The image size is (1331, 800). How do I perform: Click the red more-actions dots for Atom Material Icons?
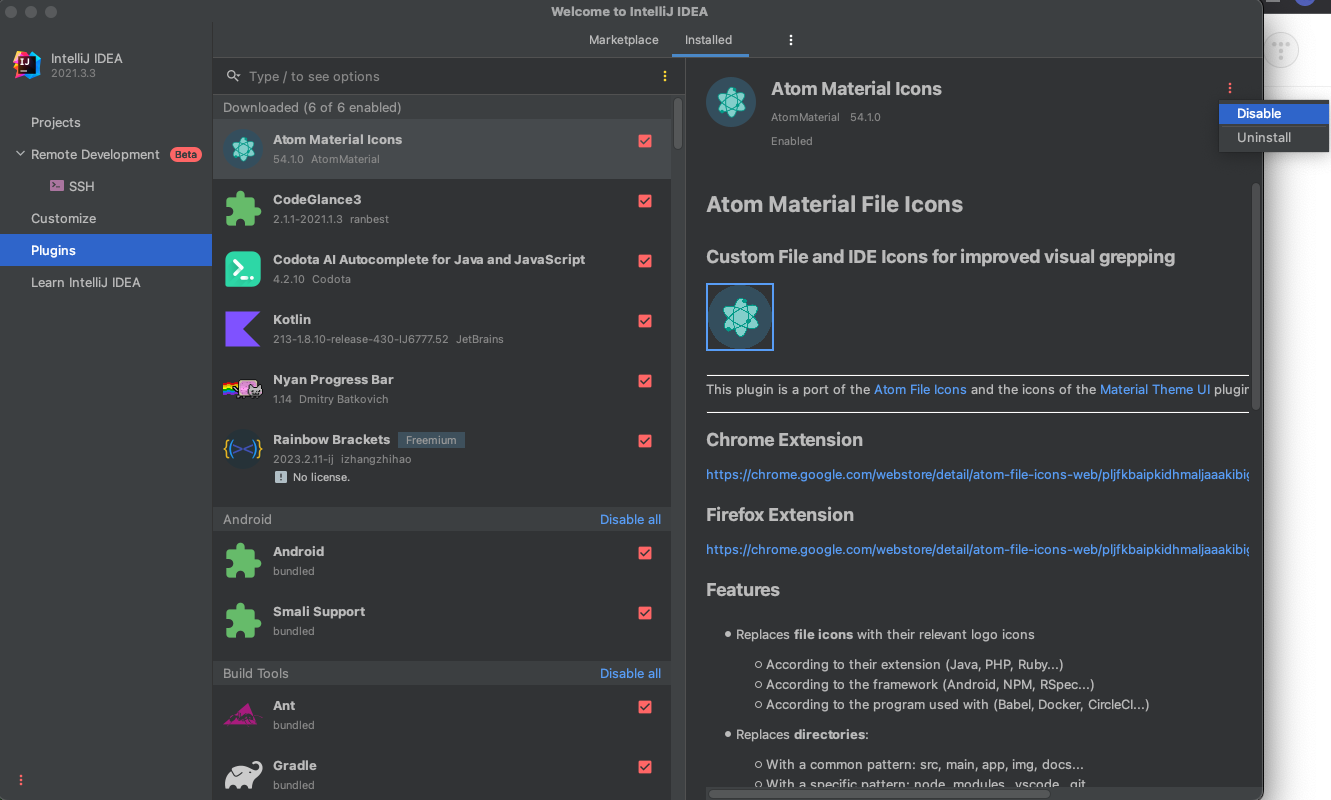pos(1229,88)
